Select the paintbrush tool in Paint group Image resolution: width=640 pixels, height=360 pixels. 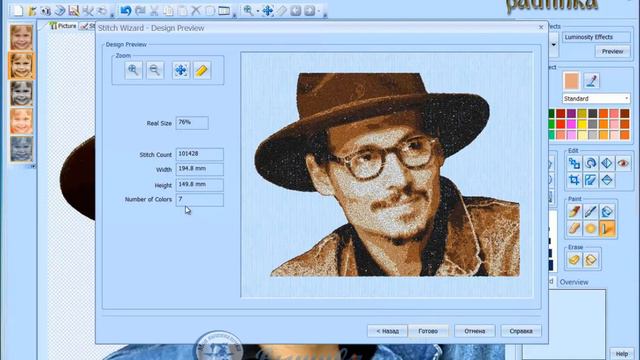point(574,211)
